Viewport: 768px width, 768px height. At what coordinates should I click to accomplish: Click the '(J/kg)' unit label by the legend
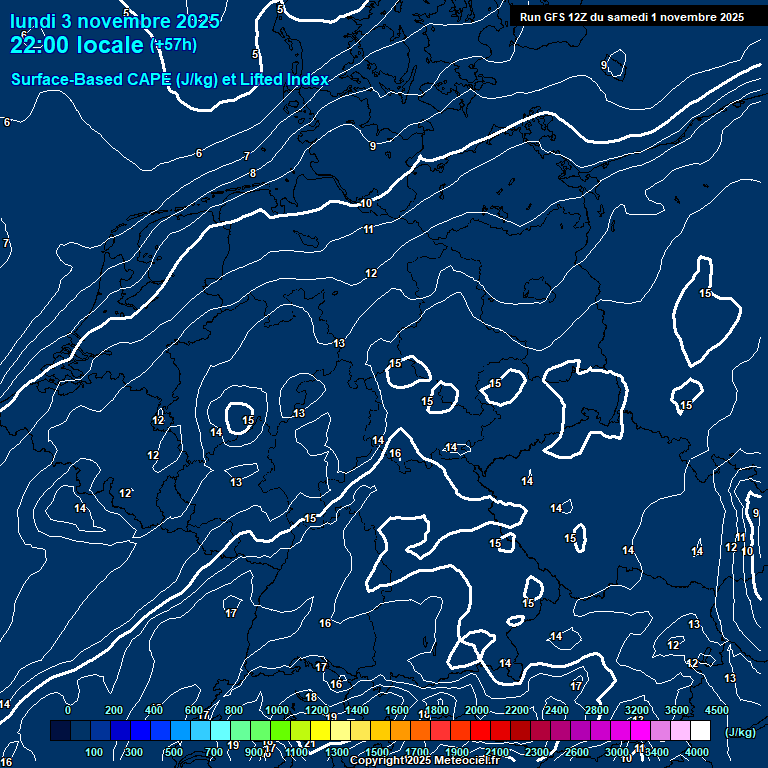(x=740, y=732)
